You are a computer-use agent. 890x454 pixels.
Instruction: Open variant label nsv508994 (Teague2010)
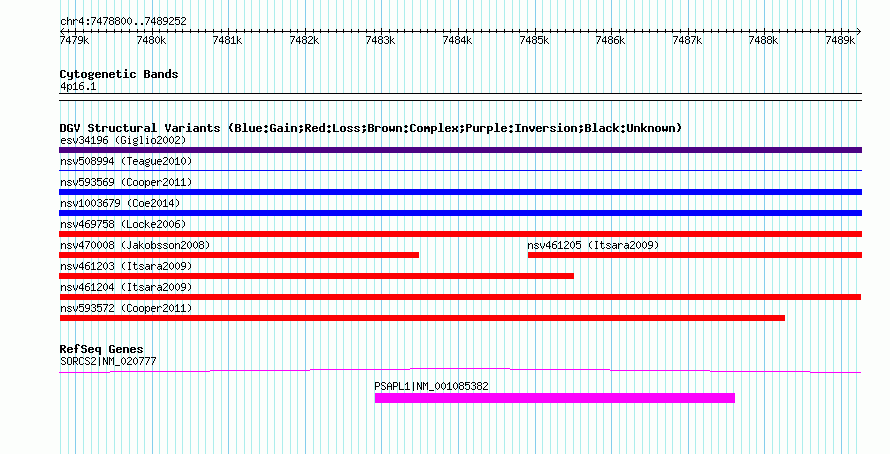point(126,161)
